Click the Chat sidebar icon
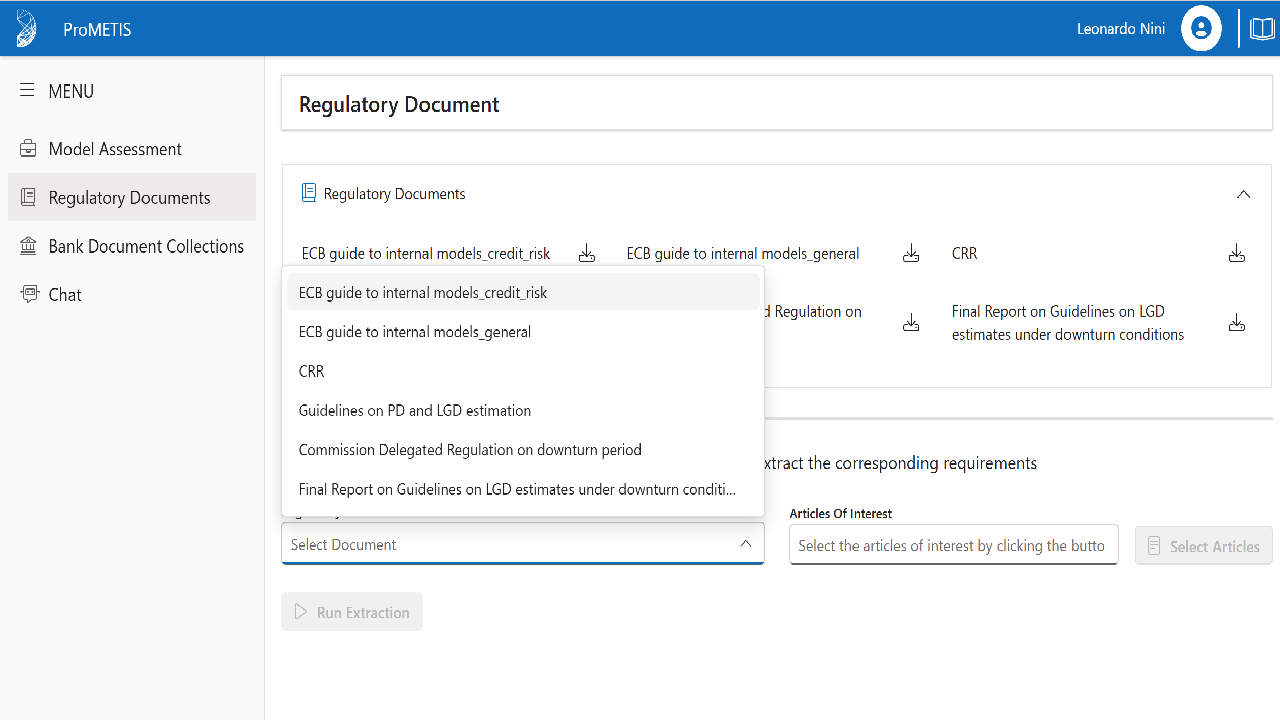Viewport: 1280px width, 720px height. coord(28,294)
